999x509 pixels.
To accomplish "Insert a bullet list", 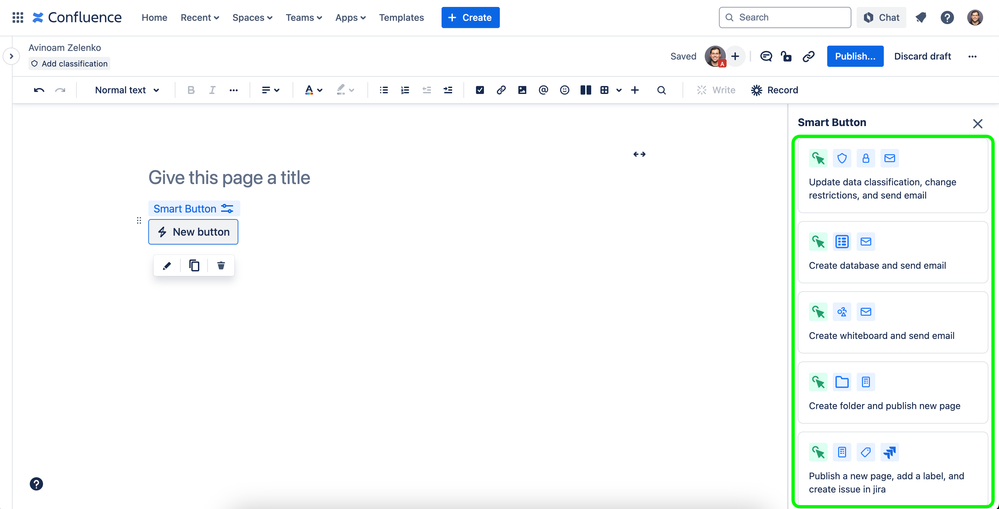I will tap(384, 90).
